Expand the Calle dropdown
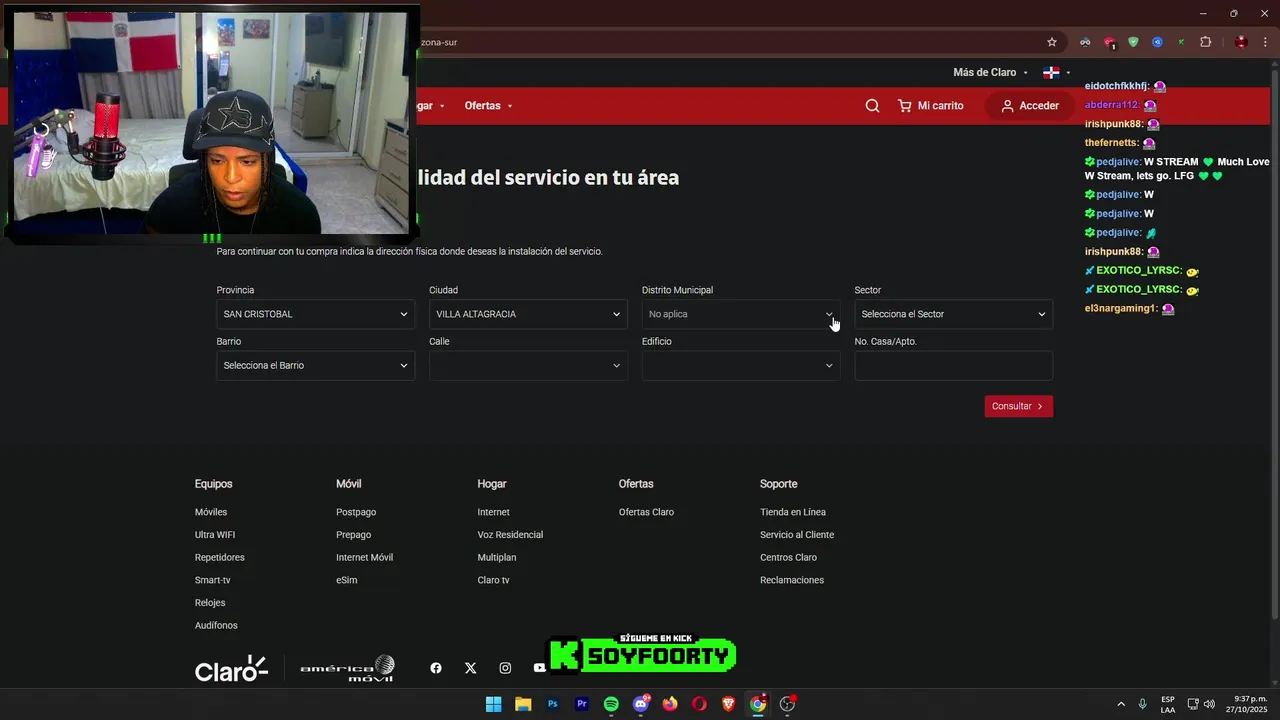This screenshot has height=720, width=1280. [x=528, y=365]
